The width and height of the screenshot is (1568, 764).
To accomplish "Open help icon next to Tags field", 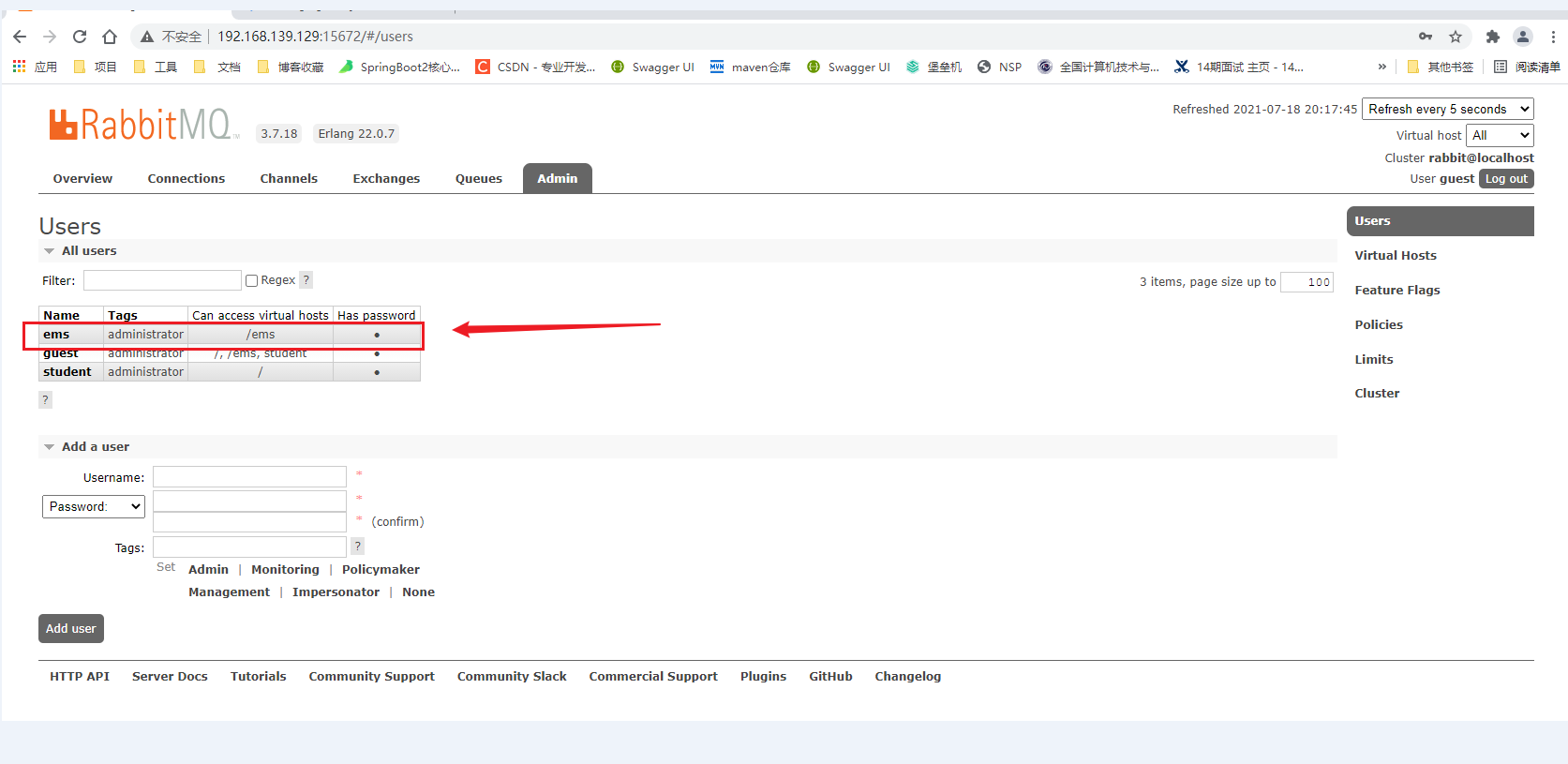I will coord(357,547).
